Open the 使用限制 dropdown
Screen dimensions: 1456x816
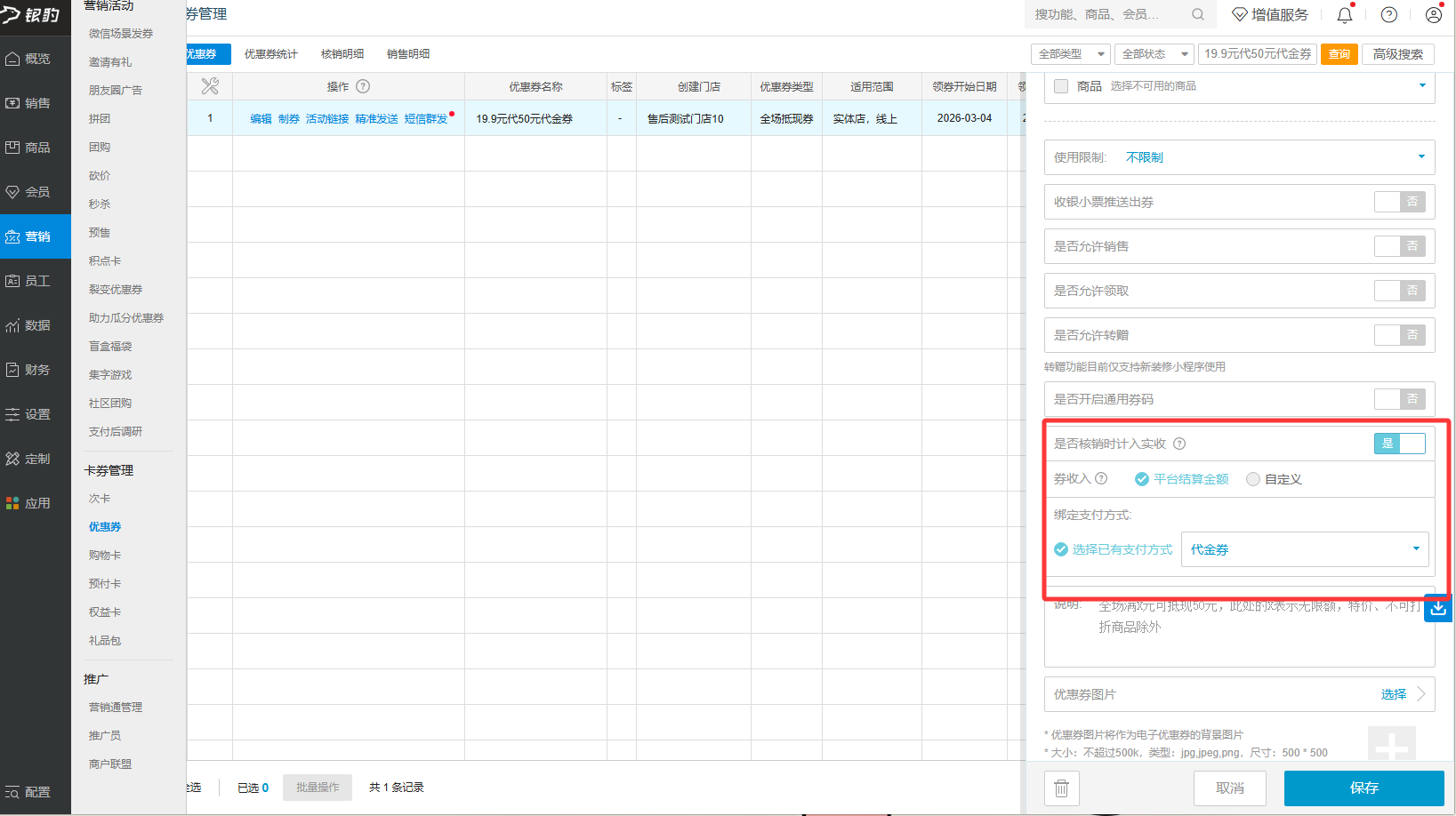[x=1240, y=157]
